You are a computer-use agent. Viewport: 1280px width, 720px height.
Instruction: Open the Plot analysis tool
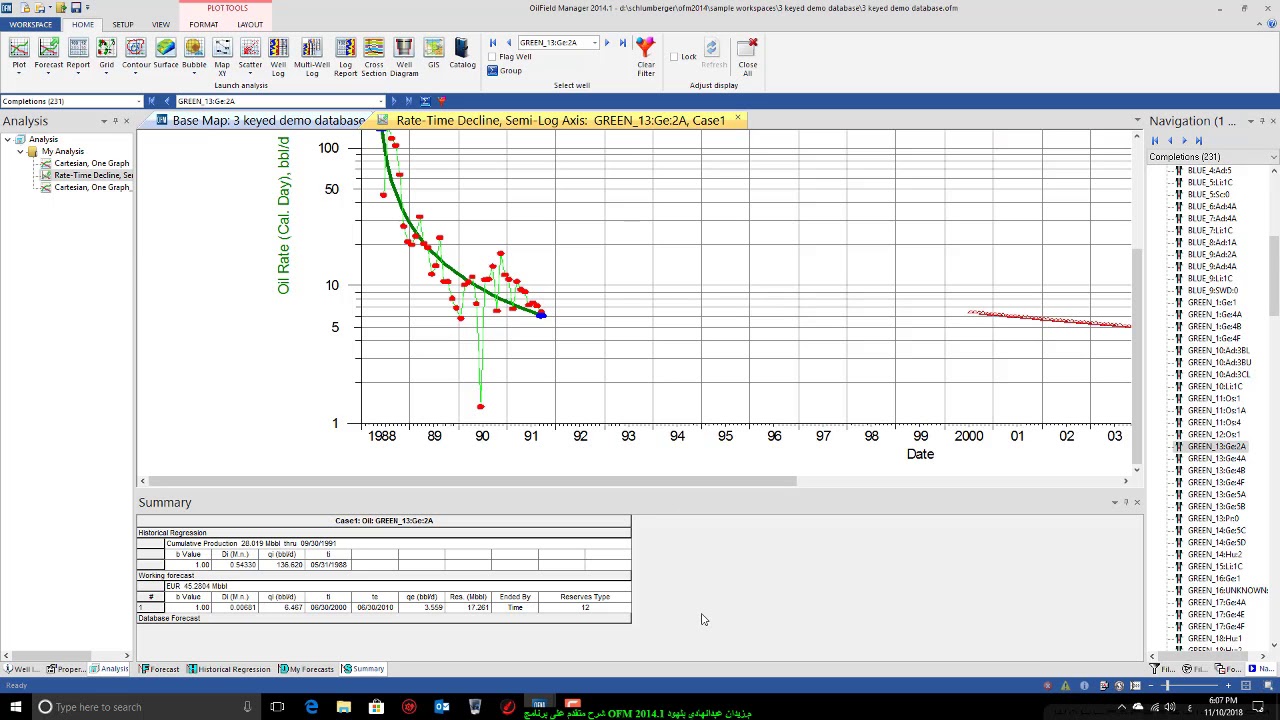coord(19,54)
